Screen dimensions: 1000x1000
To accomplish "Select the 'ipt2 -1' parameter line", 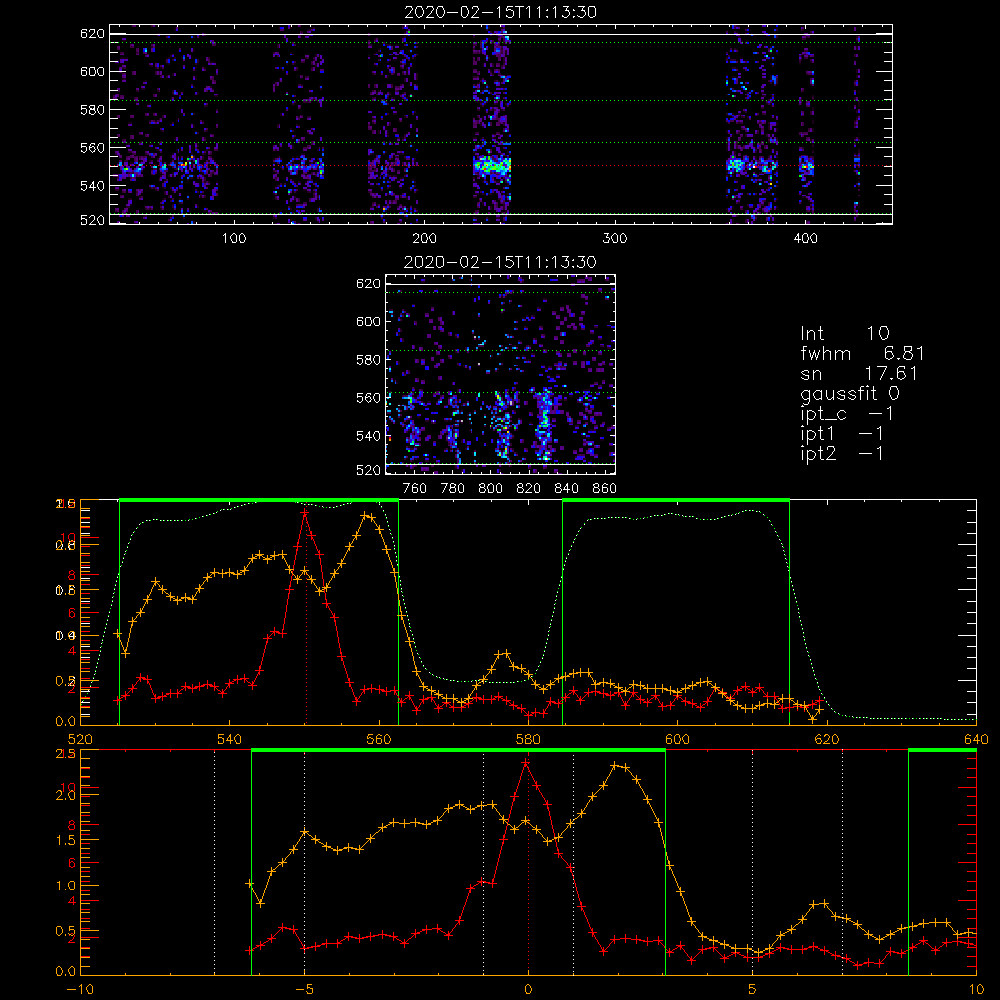I will click(841, 453).
